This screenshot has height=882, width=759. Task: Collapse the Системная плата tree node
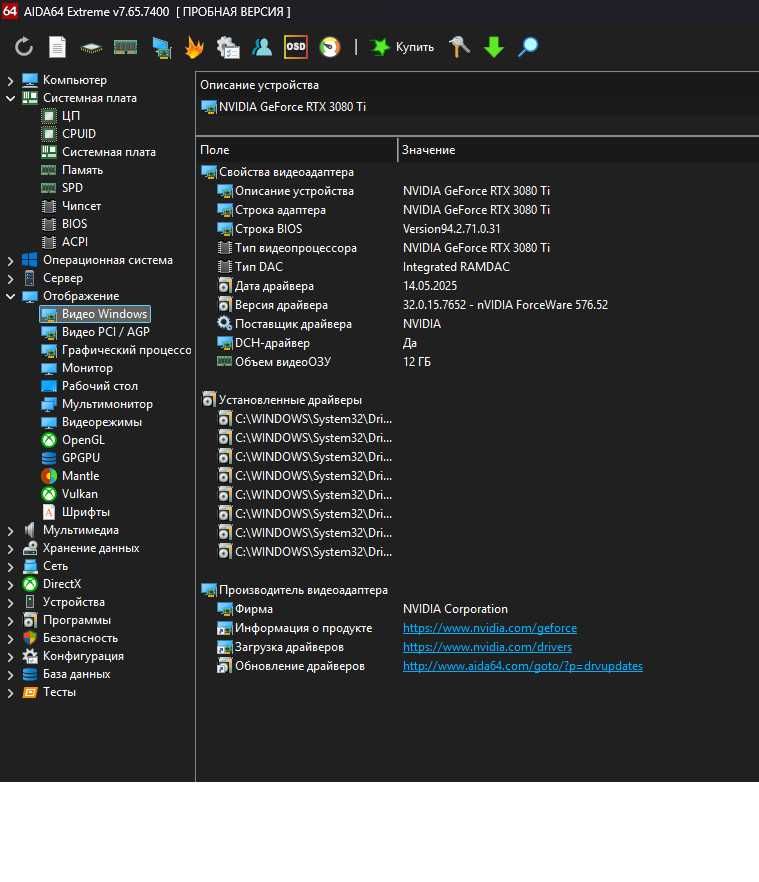coord(10,98)
